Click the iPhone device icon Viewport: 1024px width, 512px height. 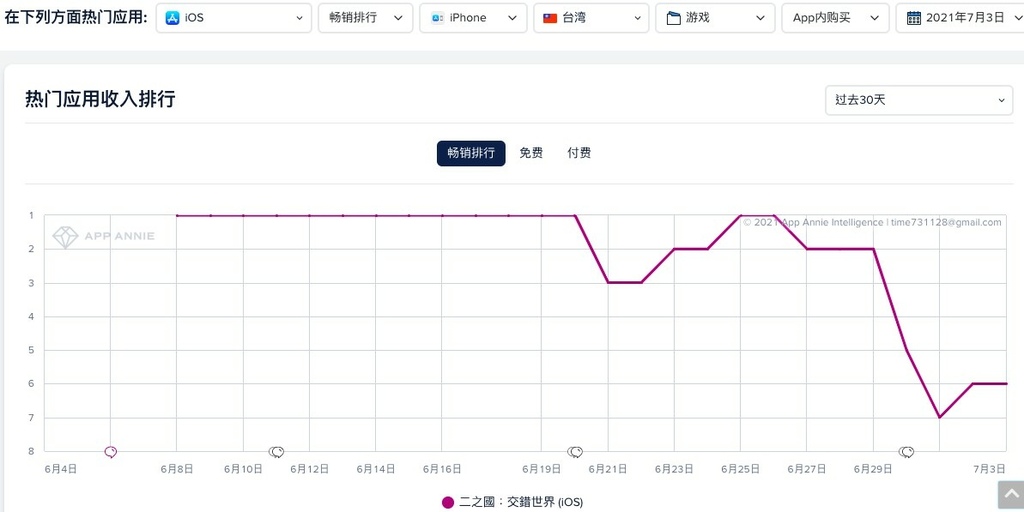(x=438, y=18)
